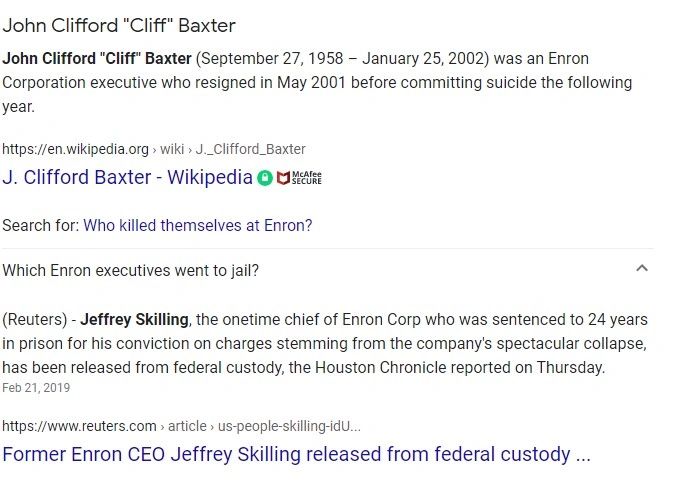Click the "Search for:" label text
Image resolution: width=674 pixels, height=493 pixels.
pyautogui.click(x=41, y=225)
